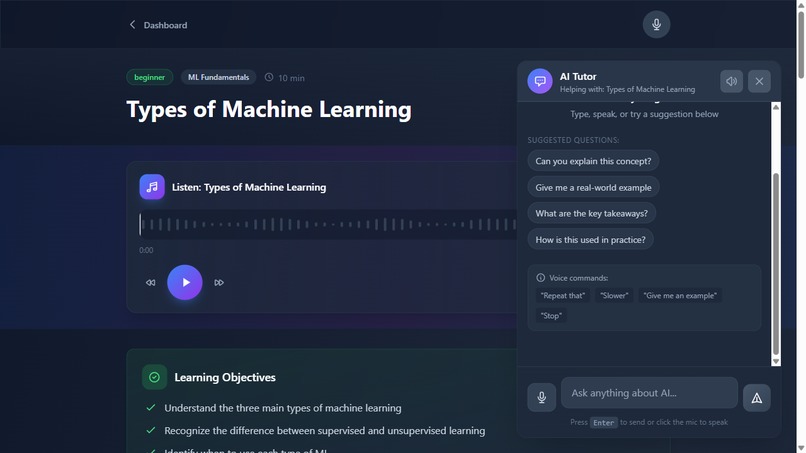Click the 'SUGGESTED QUESTIONS:' label
The image size is (806, 453).
(x=573, y=140)
